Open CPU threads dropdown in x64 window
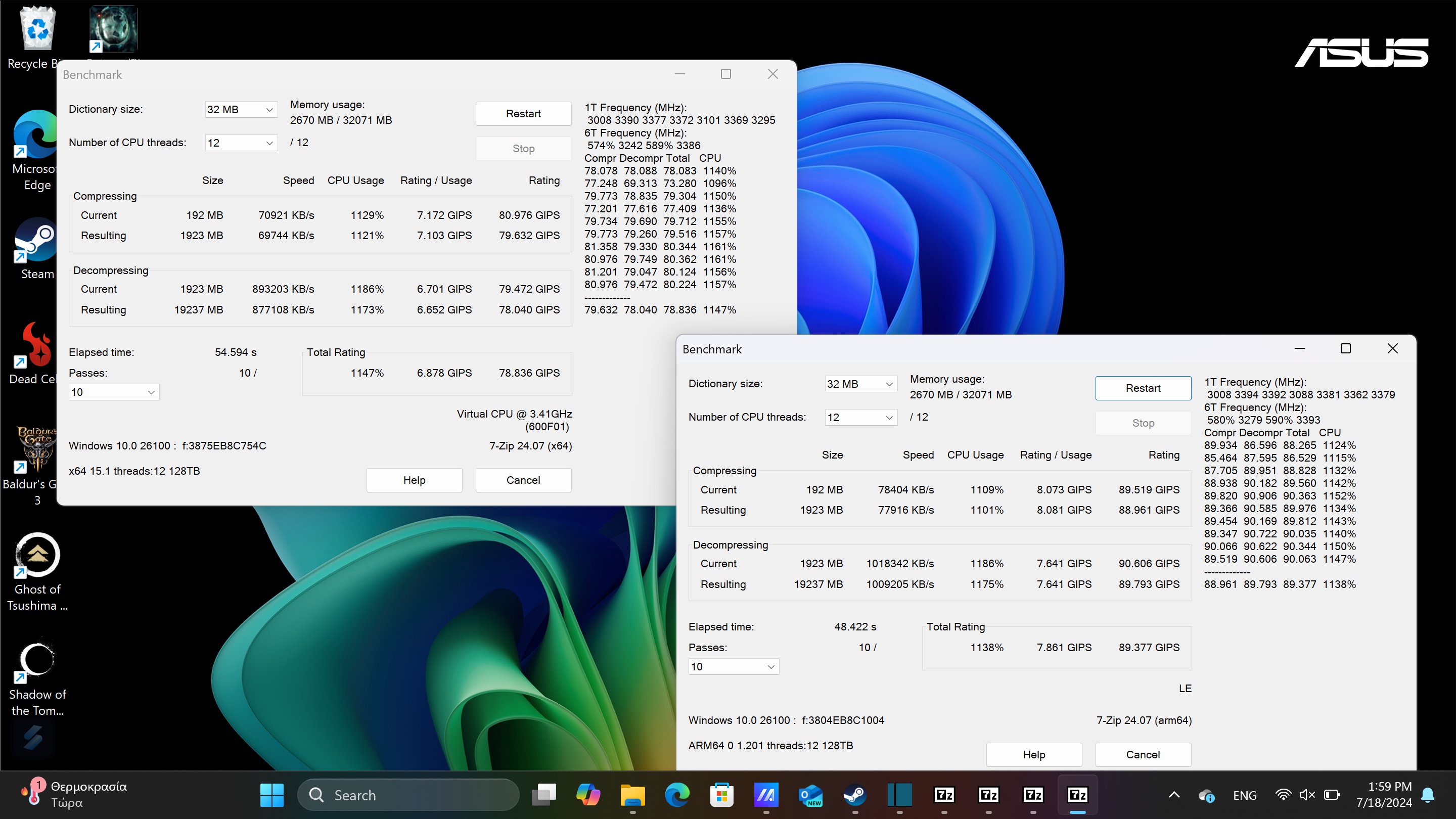The height and width of the screenshot is (819, 1456). point(241,143)
